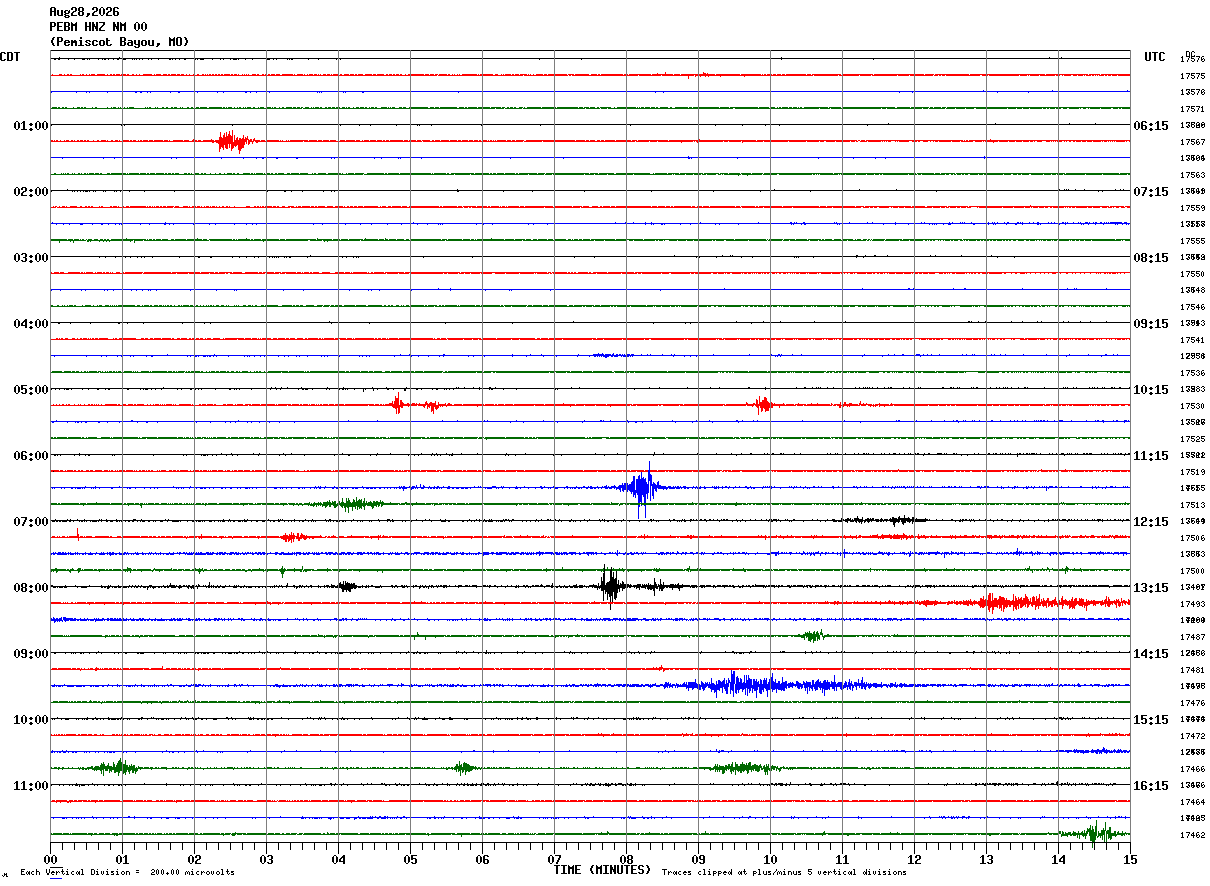The image size is (1210, 886).
Task: Click the vertical division scale note
Action: coord(128,872)
